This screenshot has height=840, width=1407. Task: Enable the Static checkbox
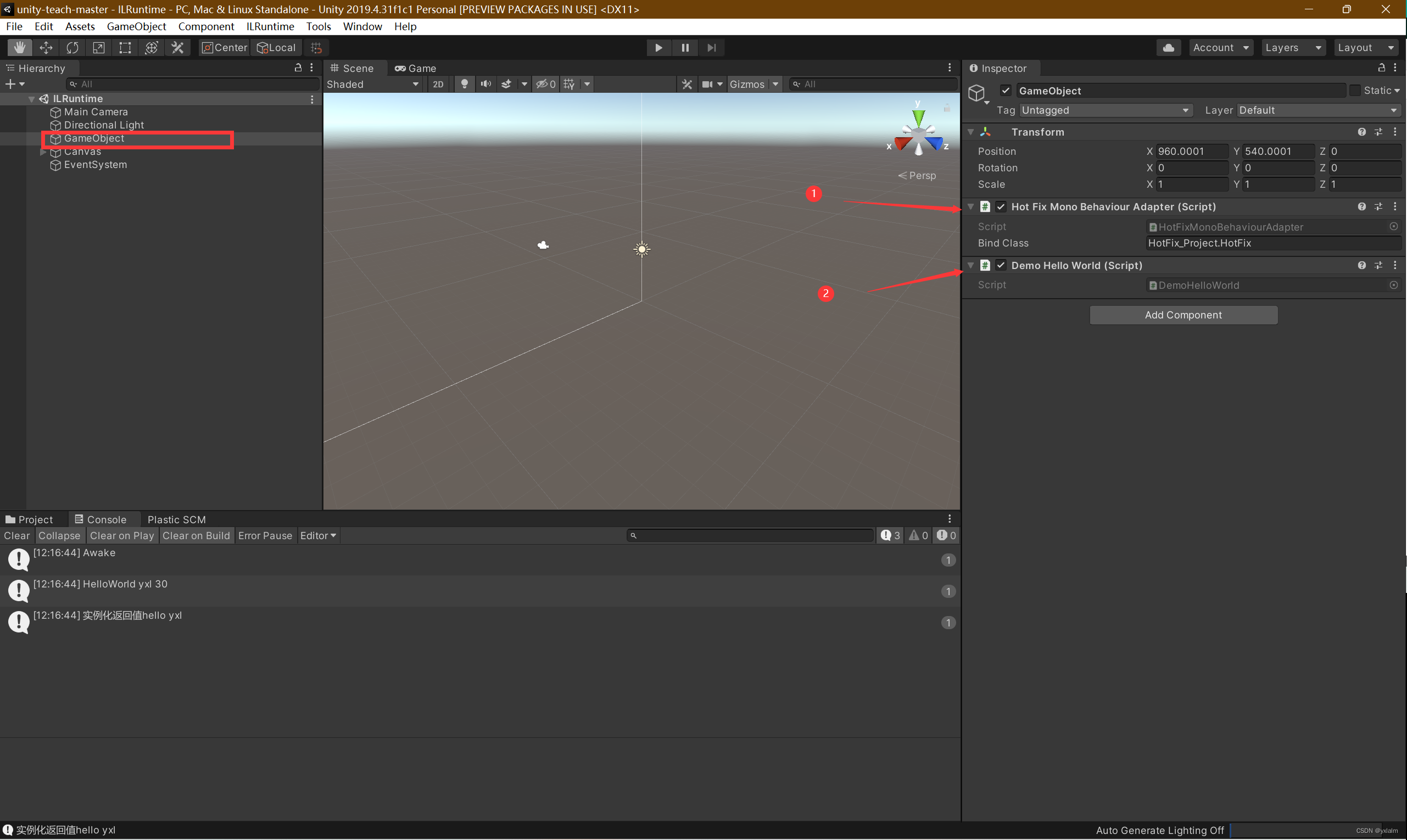(x=1354, y=91)
